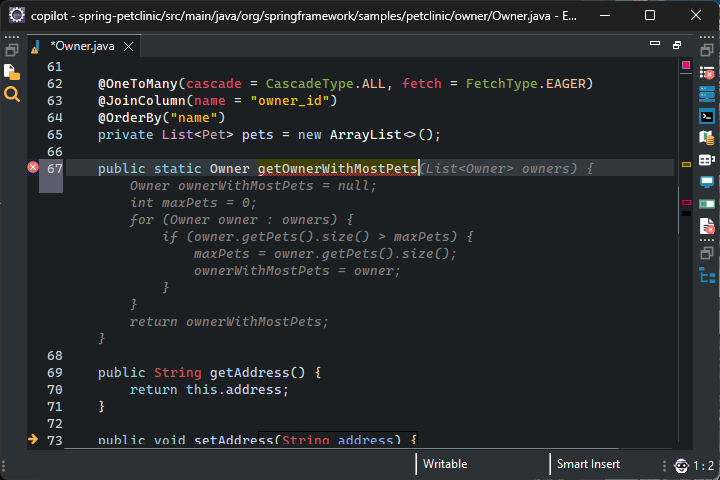
Task: Click the cursor position 1:2 indicator
Action: point(703,466)
